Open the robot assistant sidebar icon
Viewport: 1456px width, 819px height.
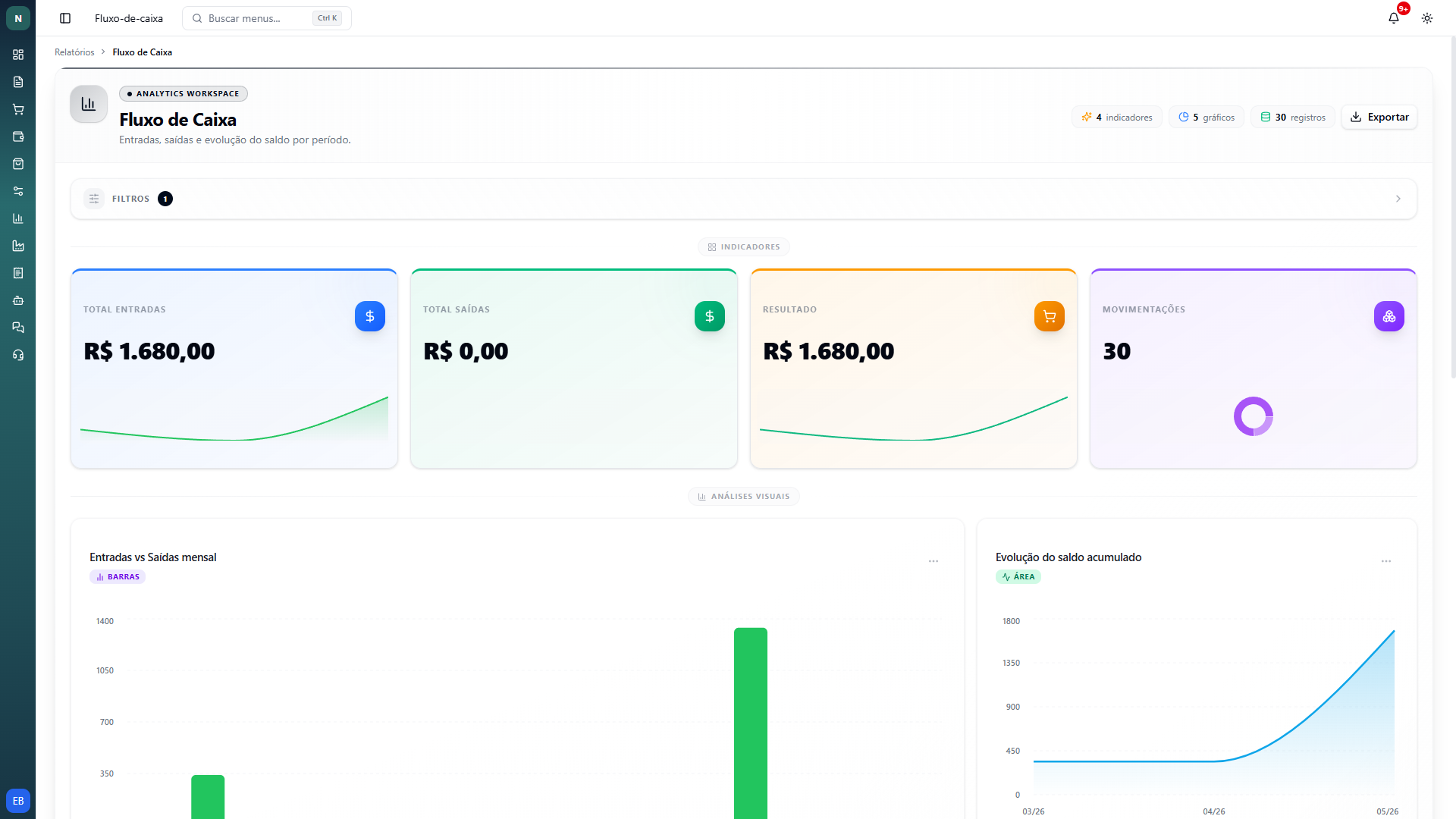pos(18,300)
